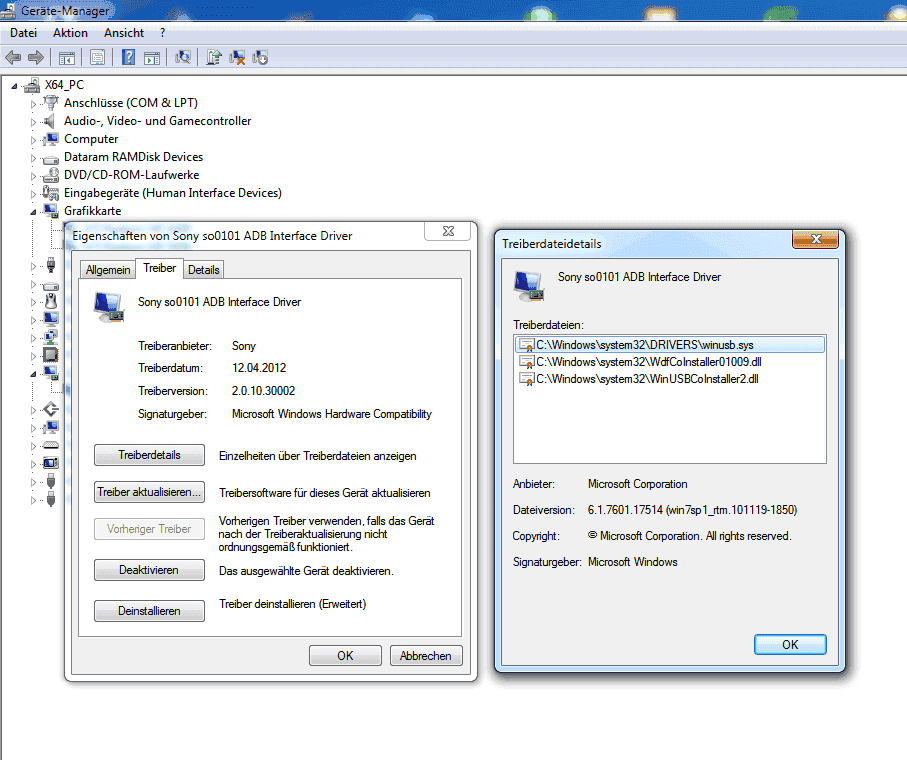Image resolution: width=907 pixels, height=760 pixels.
Task: Select the Grafikkarte tree label
Action: 93,211
